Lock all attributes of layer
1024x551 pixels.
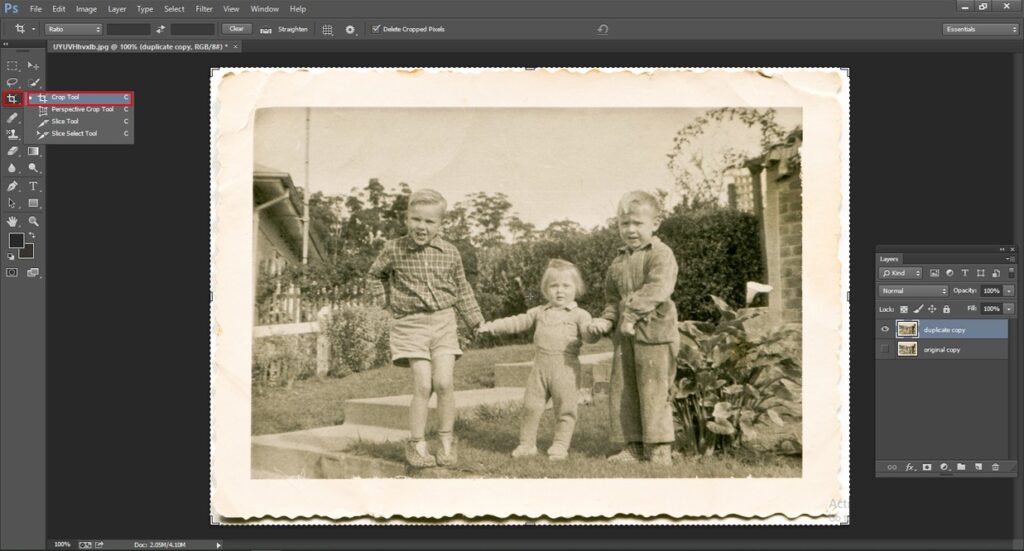click(x=946, y=309)
